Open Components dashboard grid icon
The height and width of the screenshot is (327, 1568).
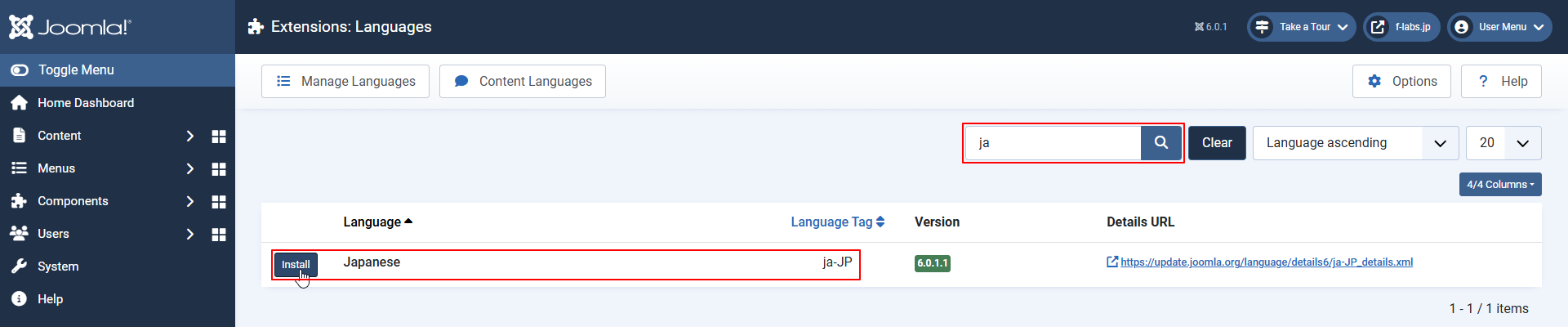[219, 201]
